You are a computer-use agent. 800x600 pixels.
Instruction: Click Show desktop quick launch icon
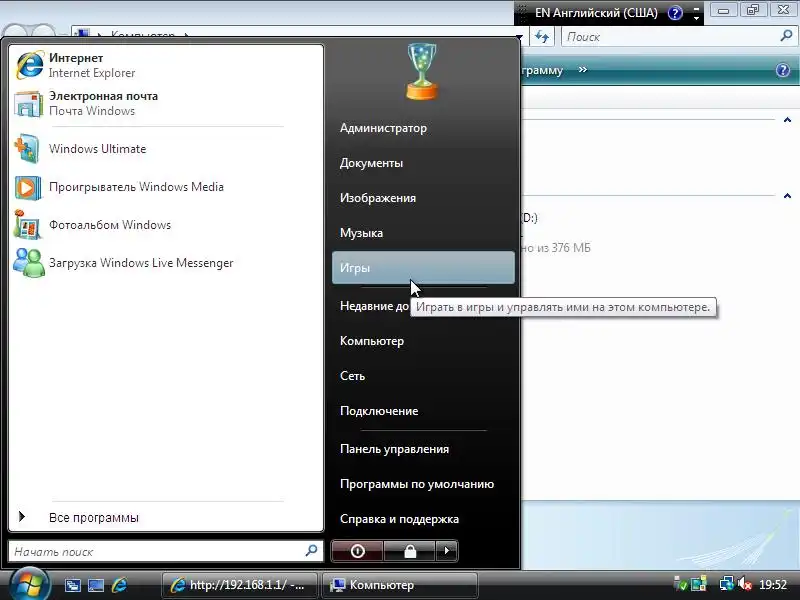(96, 585)
